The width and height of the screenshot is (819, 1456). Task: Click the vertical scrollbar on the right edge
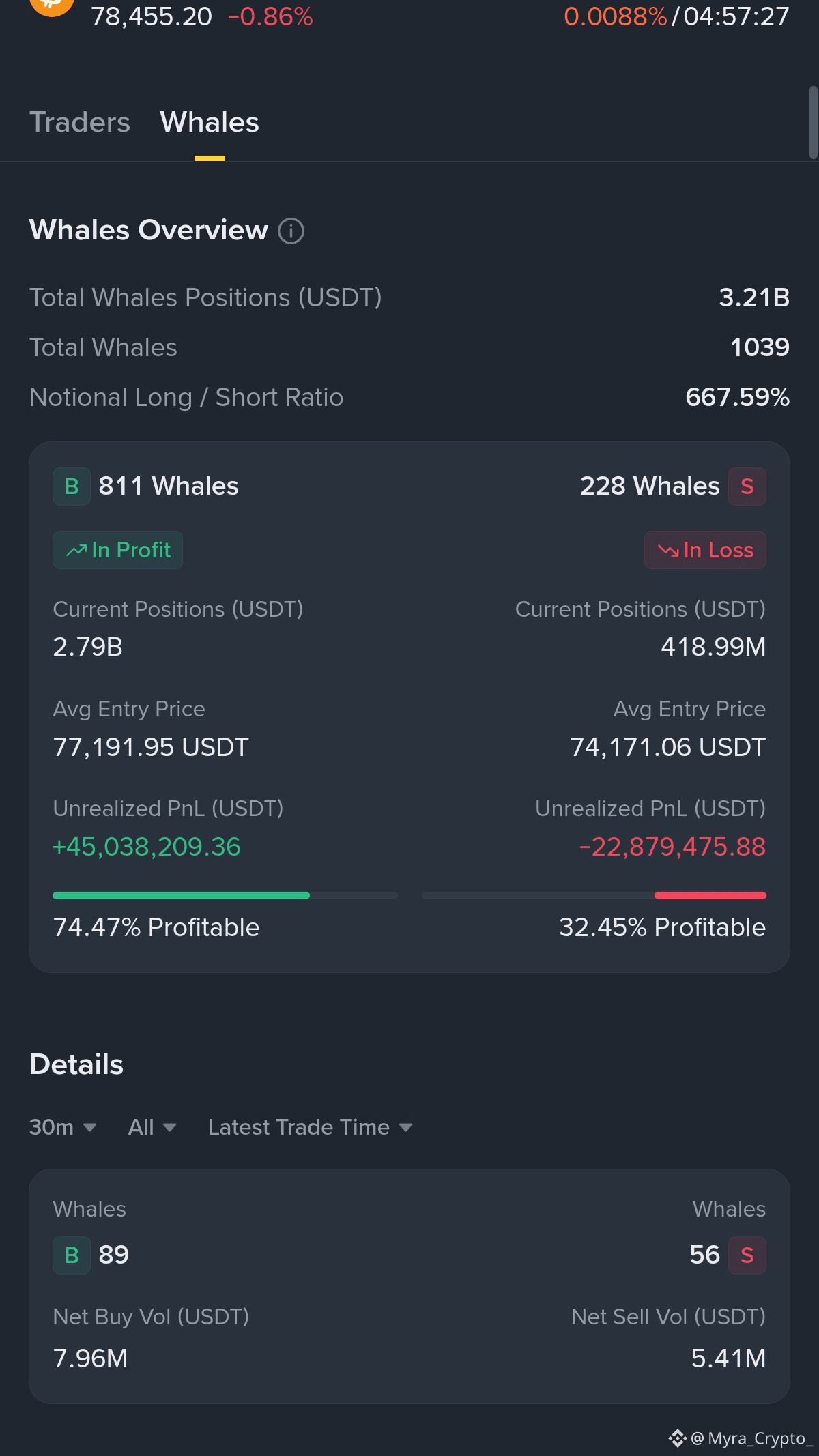(x=813, y=123)
